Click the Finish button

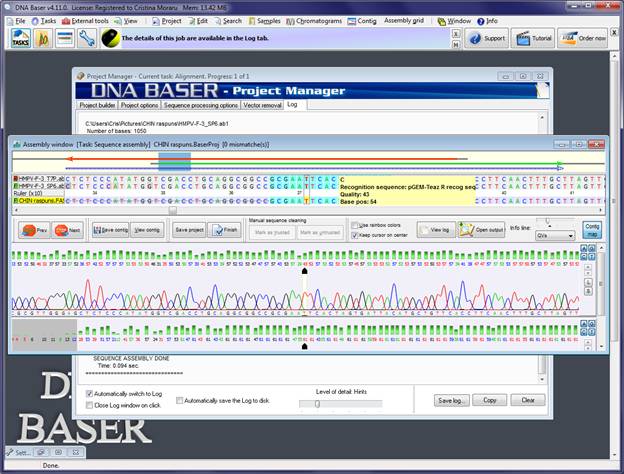pyautogui.click(x=224, y=230)
